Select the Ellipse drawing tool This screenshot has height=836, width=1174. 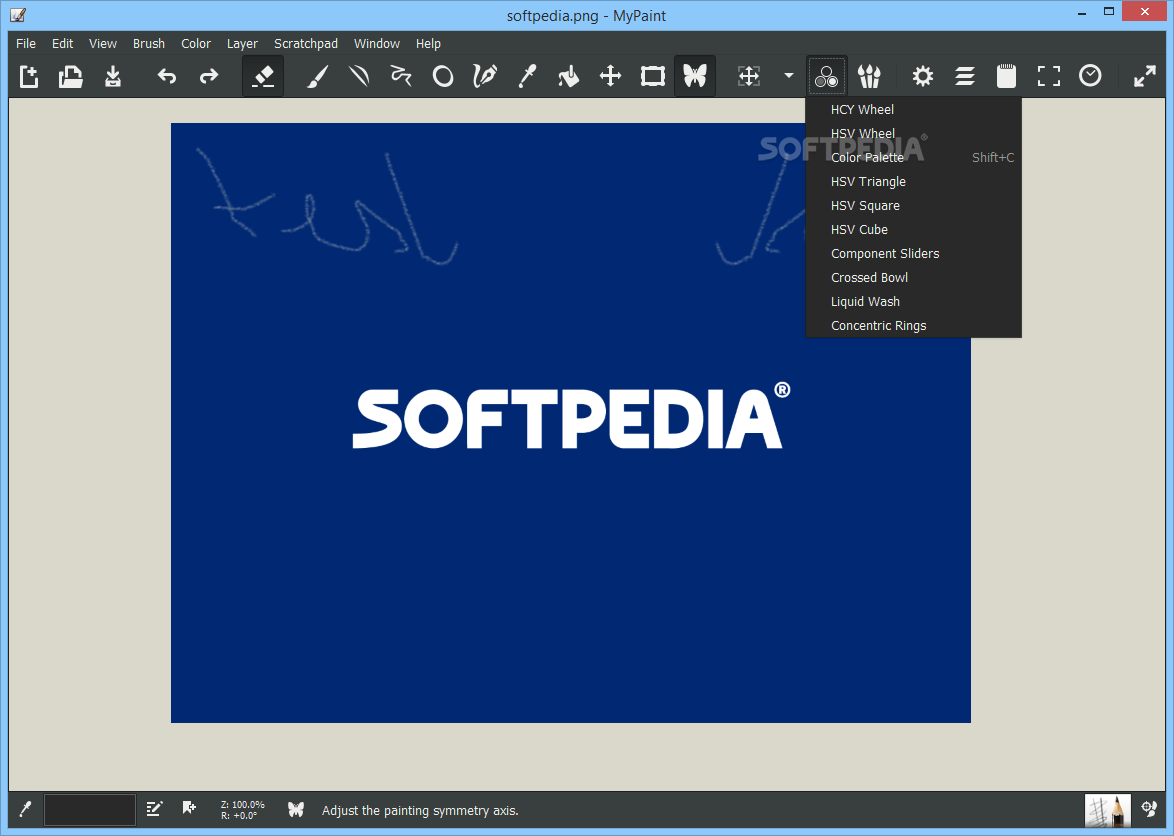coord(443,76)
